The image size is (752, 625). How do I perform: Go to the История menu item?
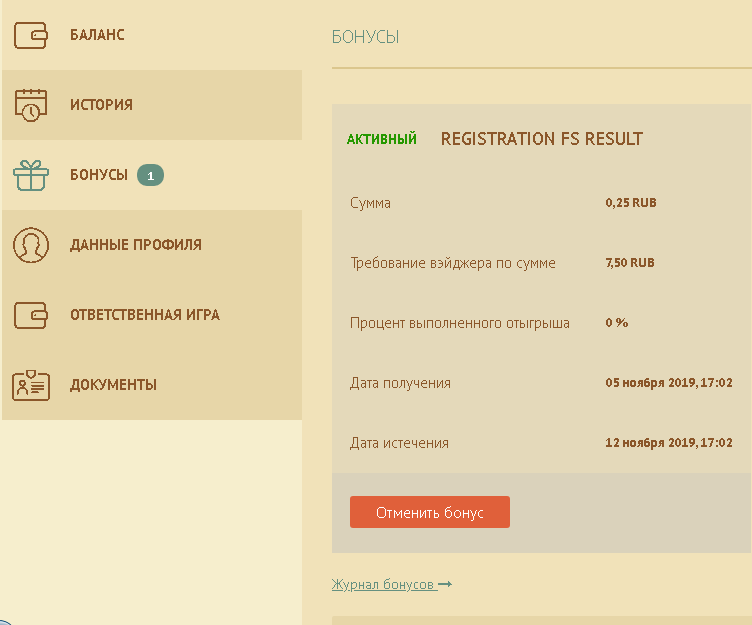(x=101, y=105)
